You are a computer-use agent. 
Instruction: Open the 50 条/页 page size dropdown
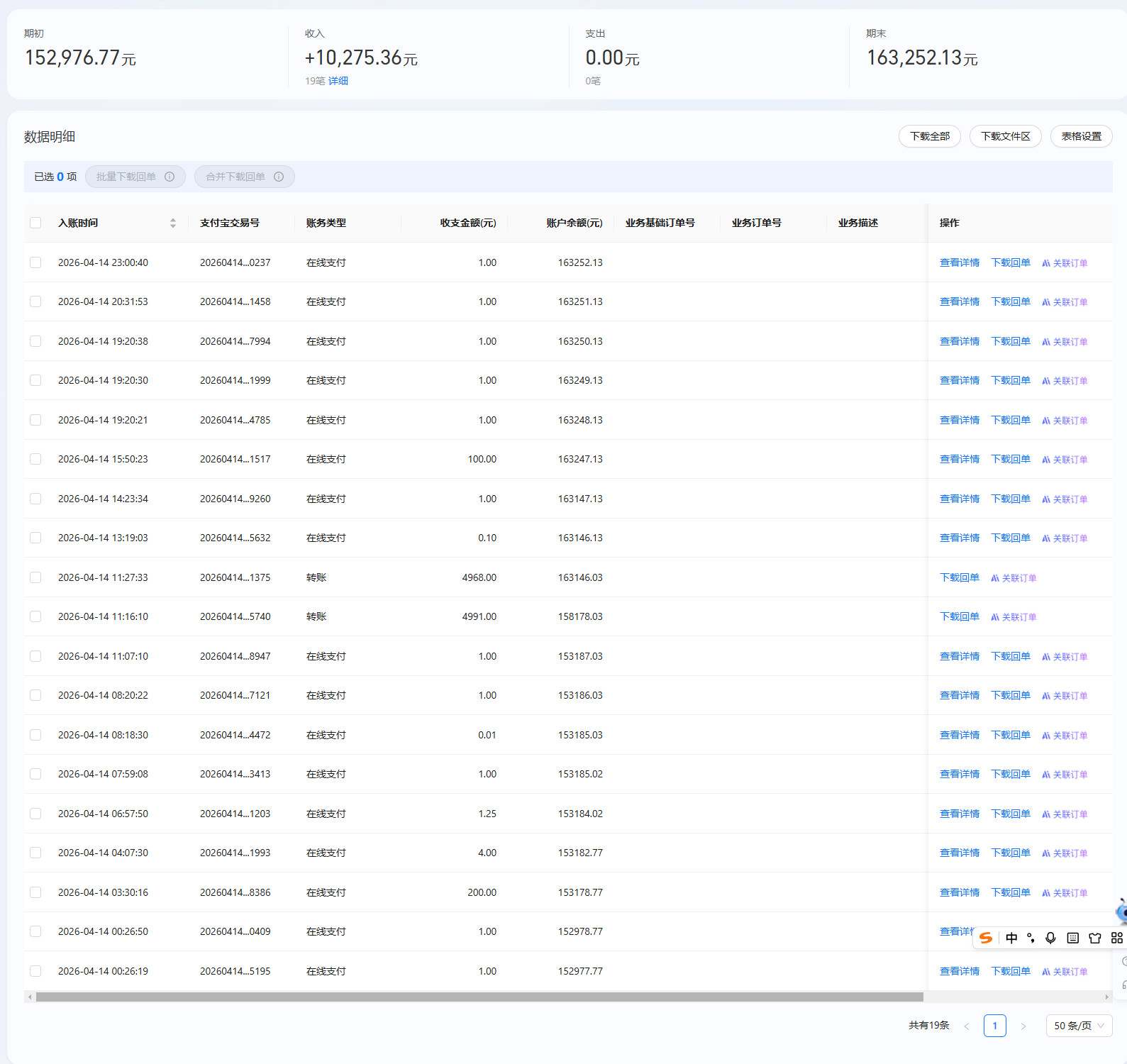pyautogui.click(x=1079, y=1026)
